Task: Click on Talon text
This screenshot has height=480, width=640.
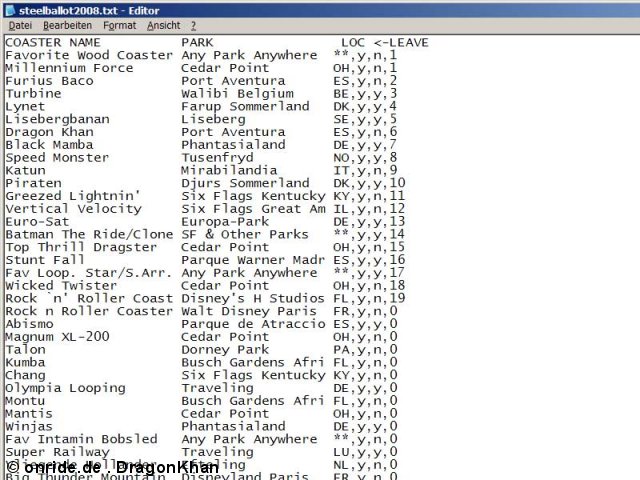Action: tap(25, 349)
